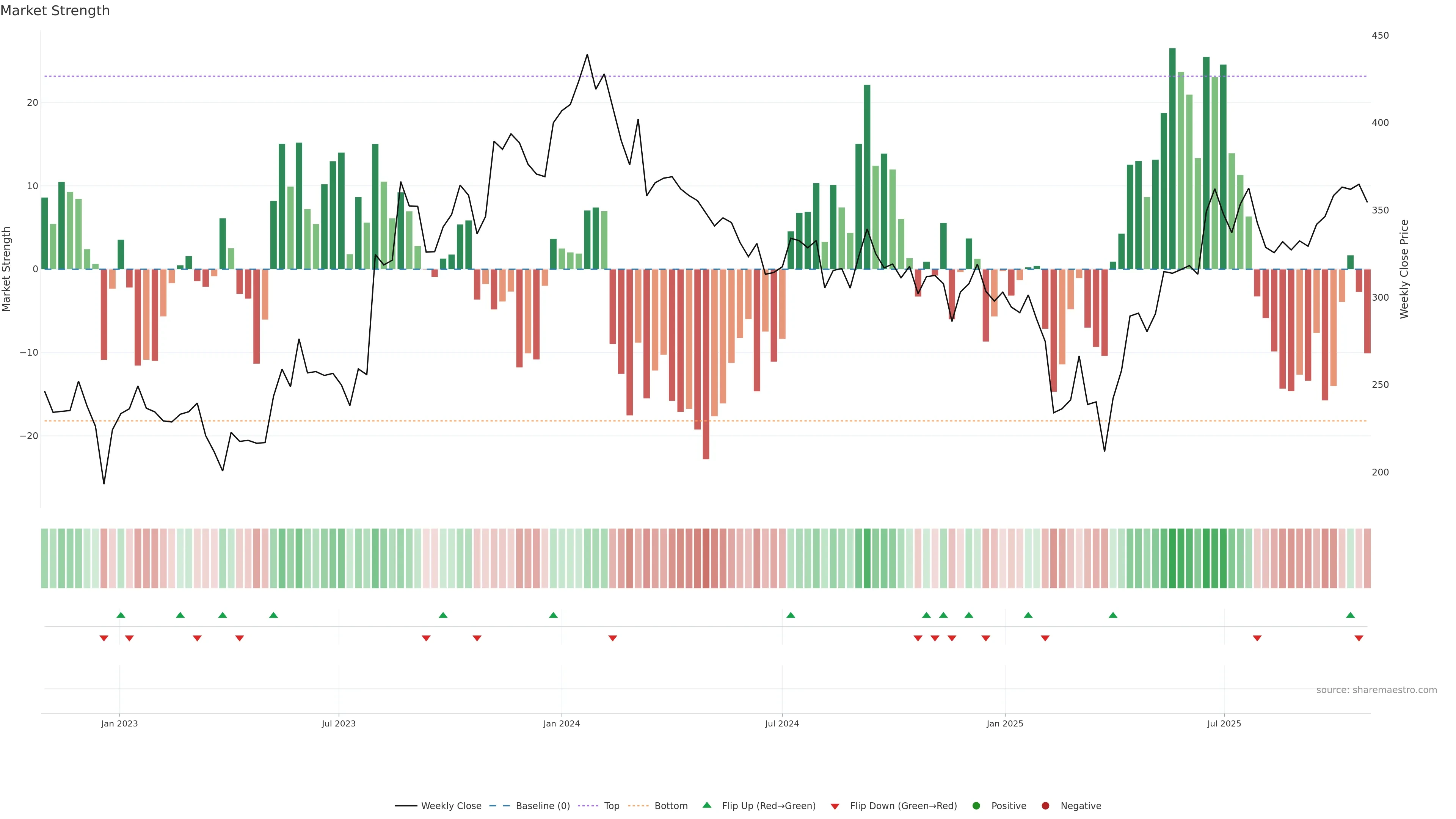This screenshot has width=1456, height=819.
Task: Click the Jul 2025 x-axis label
Action: point(1224,723)
